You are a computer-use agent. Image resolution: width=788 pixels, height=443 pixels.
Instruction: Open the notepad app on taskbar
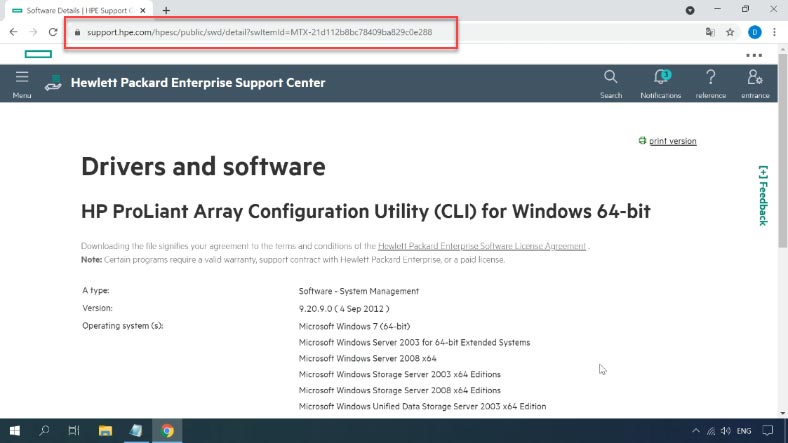(136, 430)
